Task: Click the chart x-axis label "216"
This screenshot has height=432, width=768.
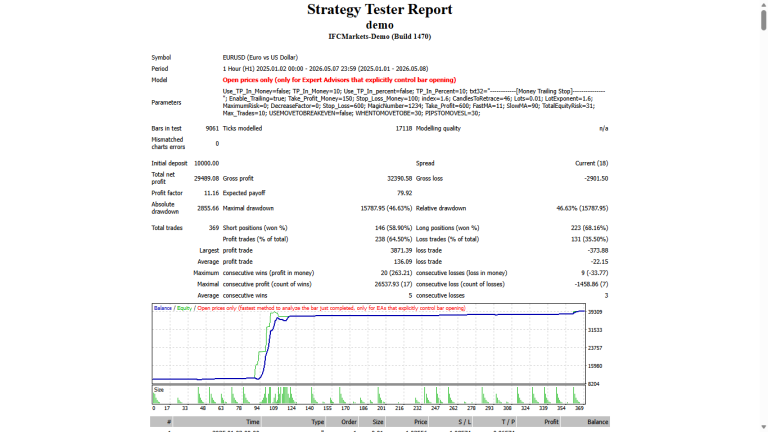Action: click(x=400, y=408)
